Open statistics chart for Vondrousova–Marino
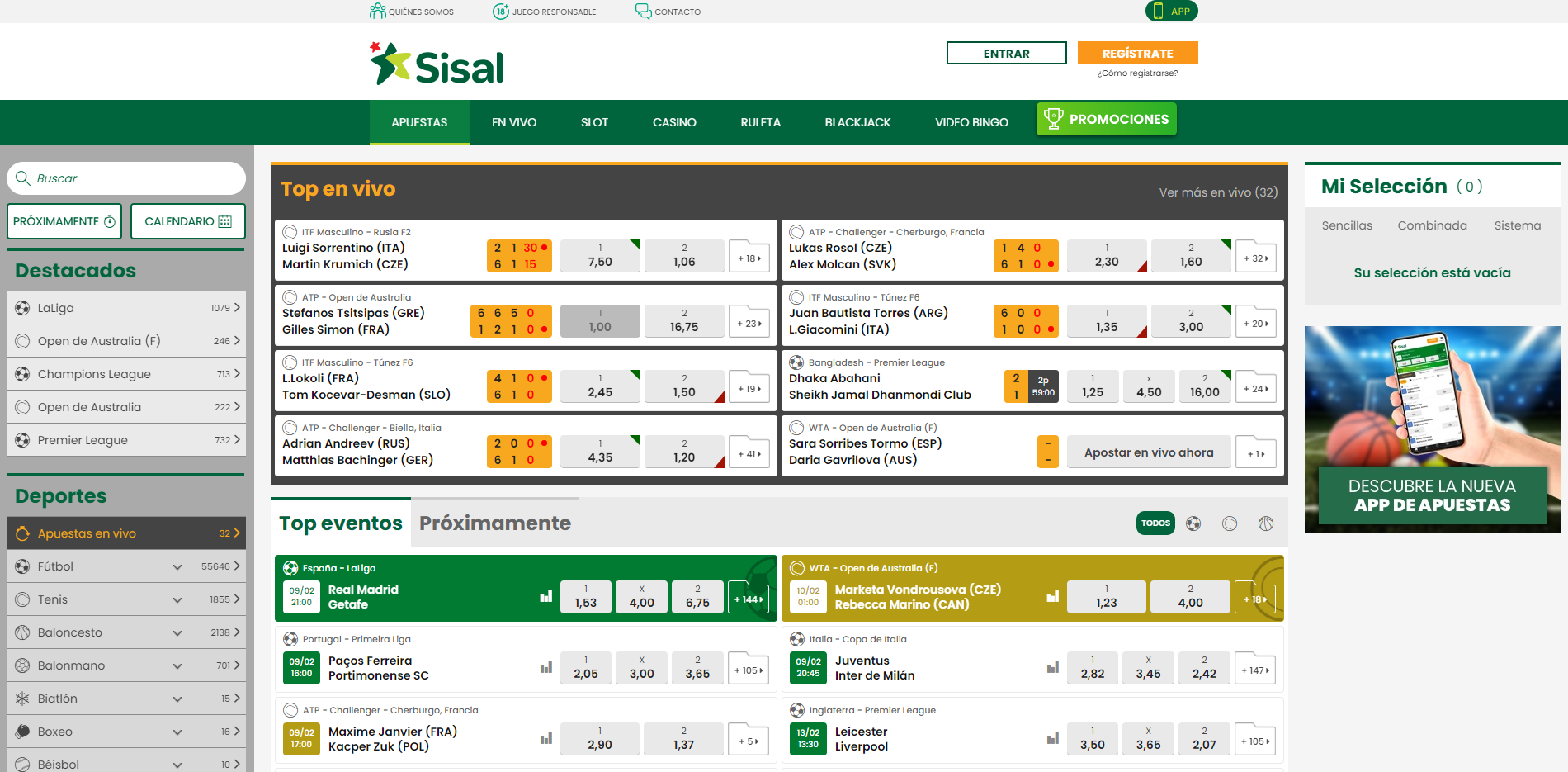Screen dimensions: 1568x772 (x=1053, y=596)
